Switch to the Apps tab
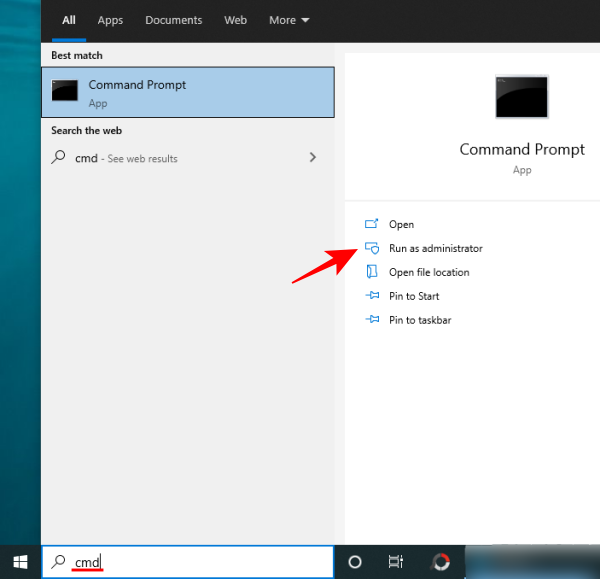Image resolution: width=600 pixels, height=579 pixels. coord(110,20)
